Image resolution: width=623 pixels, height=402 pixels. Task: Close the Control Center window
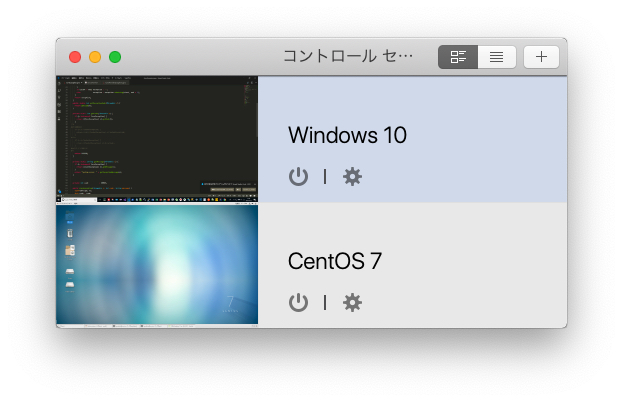coord(75,57)
